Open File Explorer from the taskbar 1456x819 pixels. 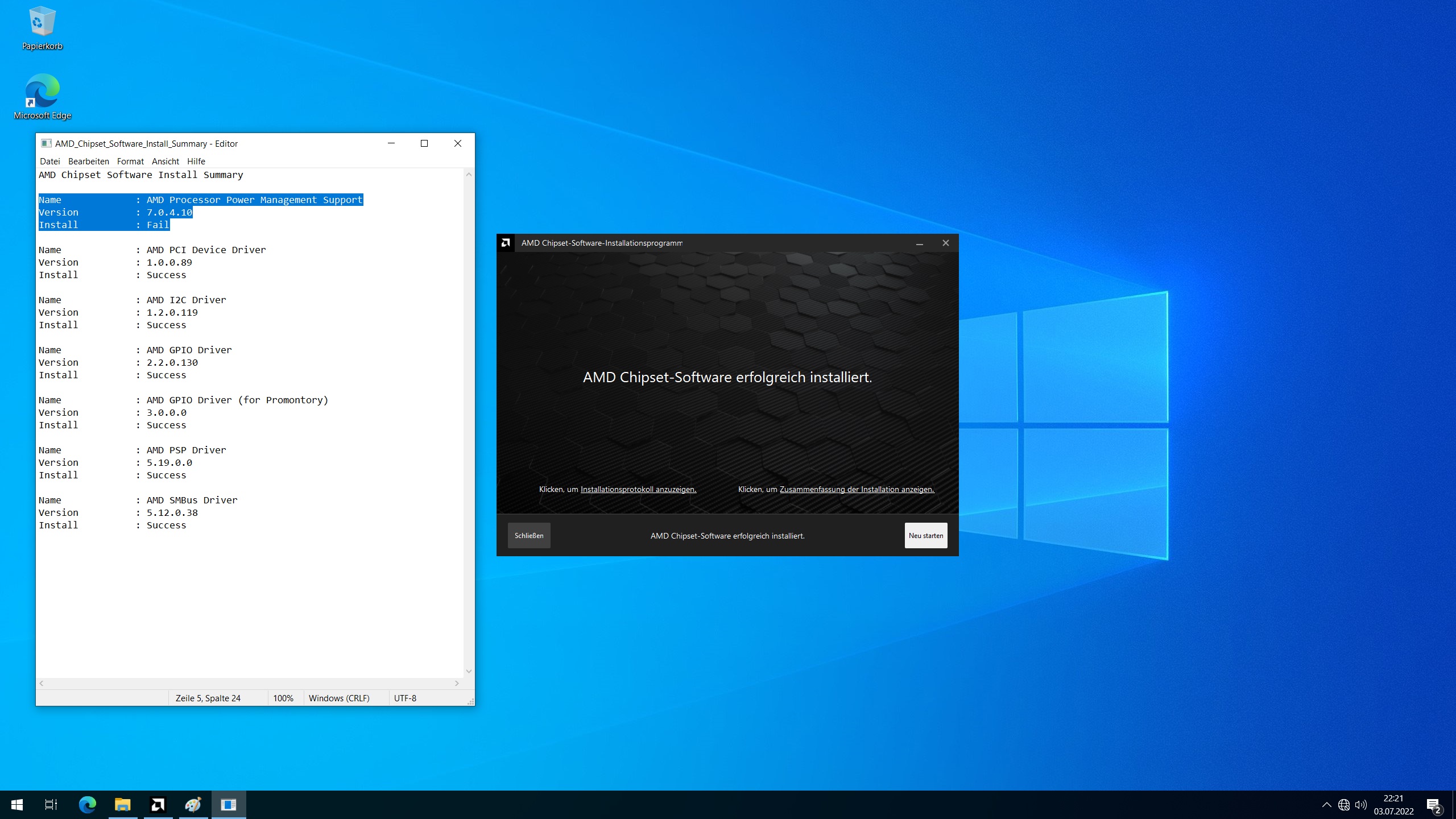pyautogui.click(x=123, y=804)
